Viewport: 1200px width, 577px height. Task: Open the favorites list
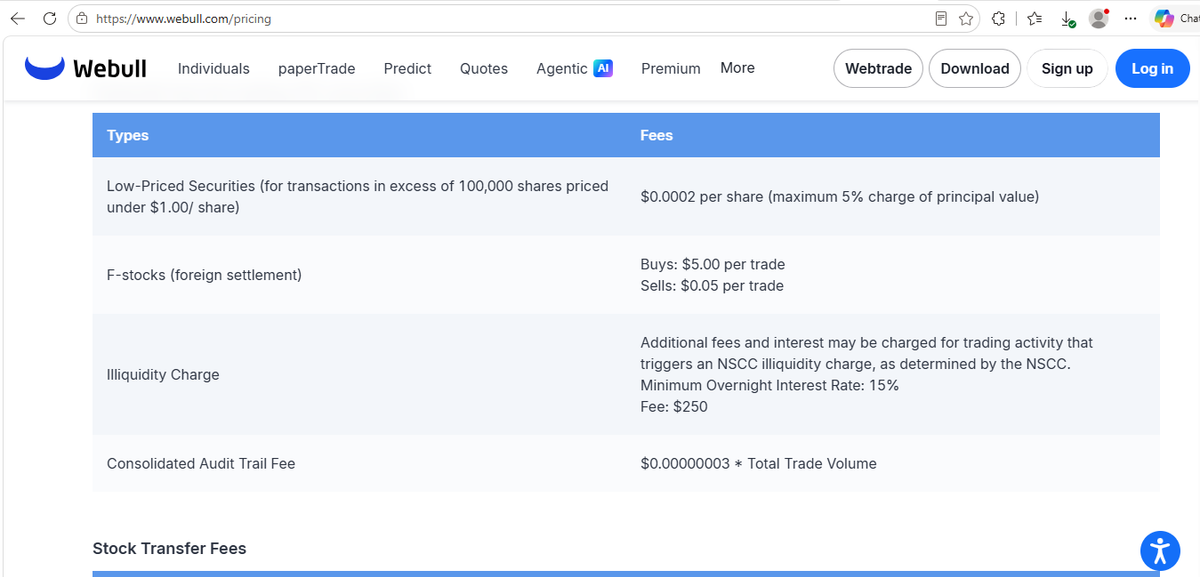[x=1036, y=19]
